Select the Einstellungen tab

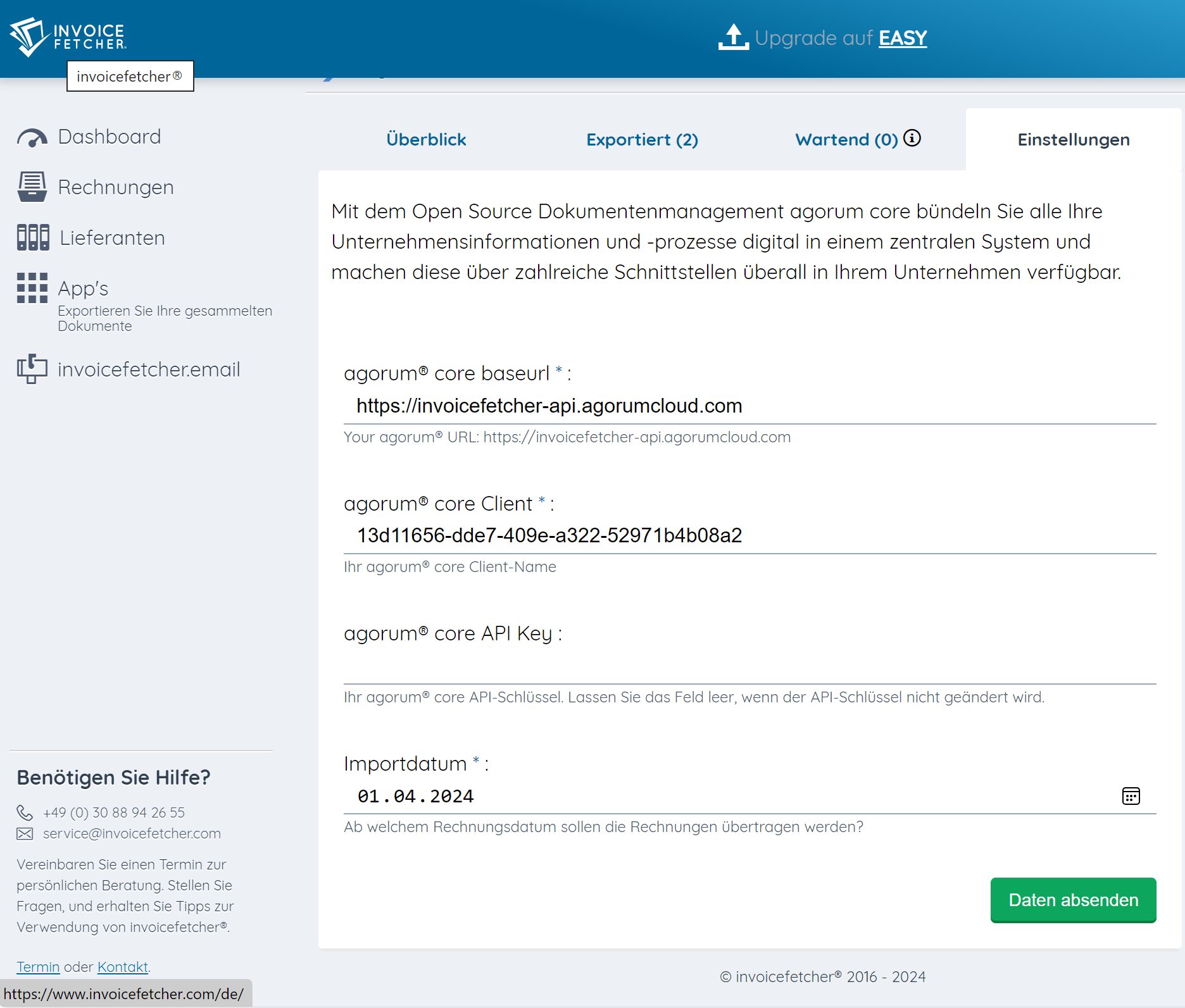point(1074,140)
